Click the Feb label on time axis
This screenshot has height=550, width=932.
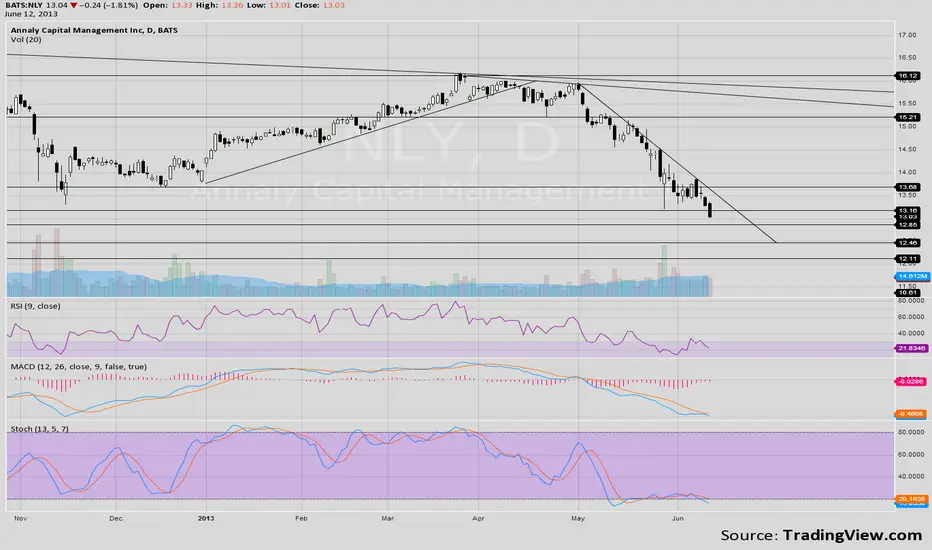(301, 518)
